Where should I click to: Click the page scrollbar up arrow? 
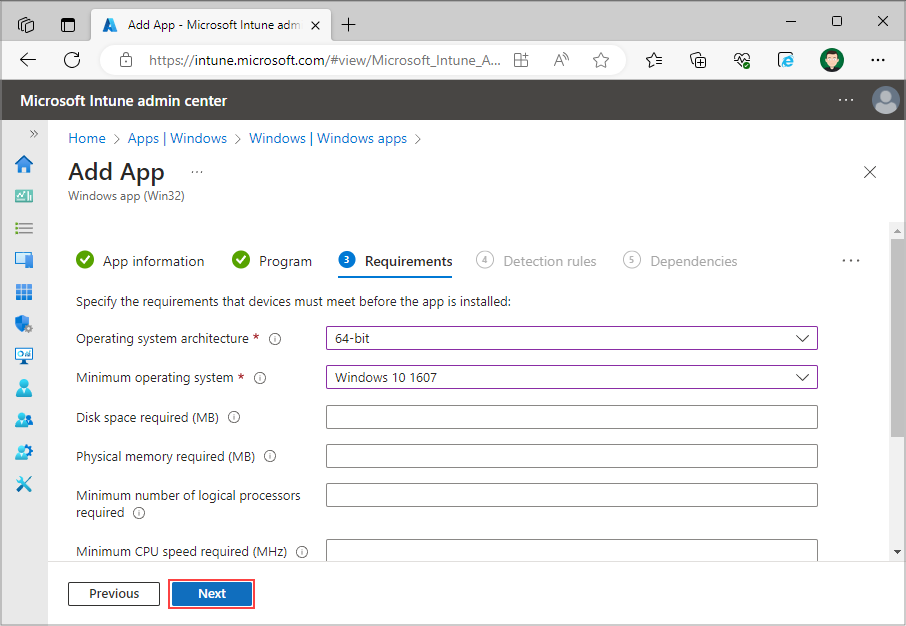[x=897, y=231]
